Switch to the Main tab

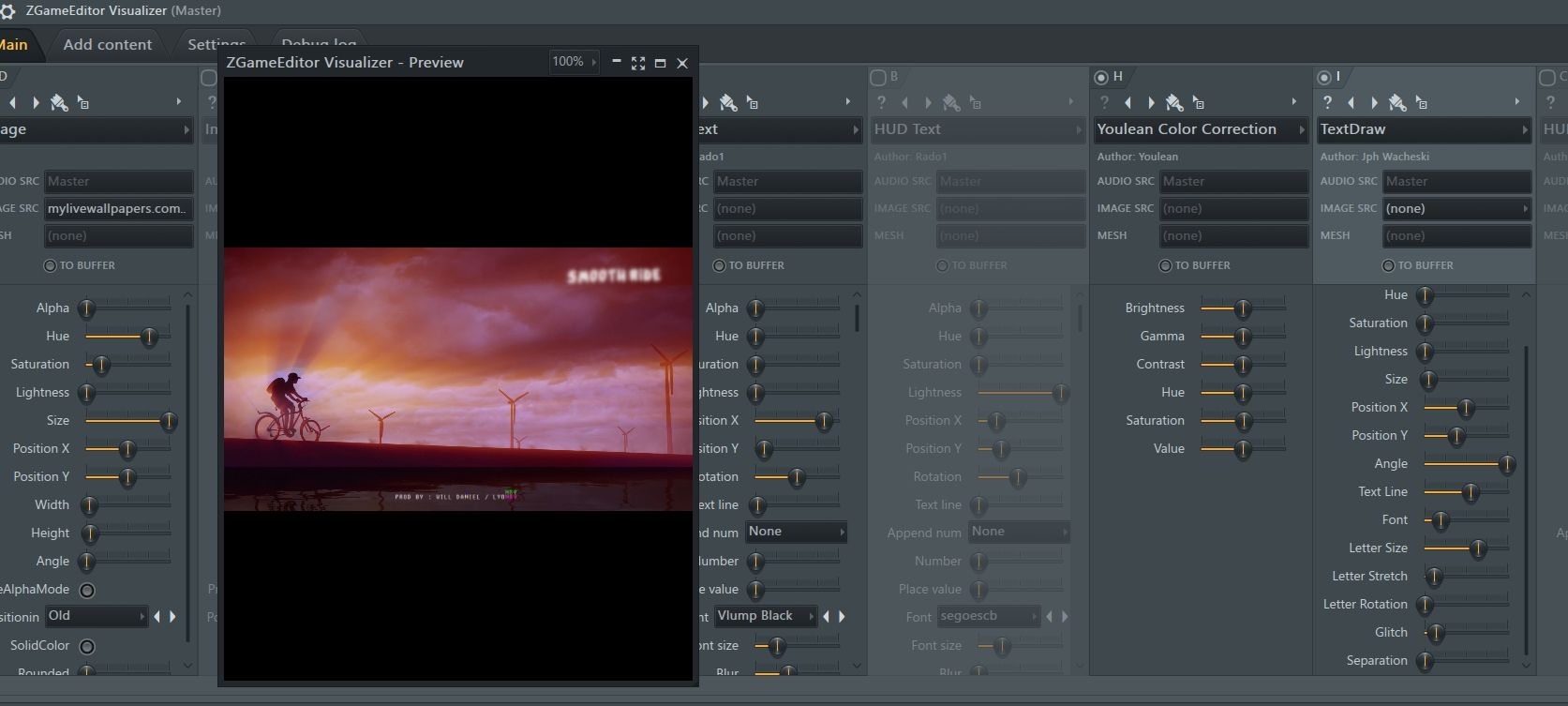tap(13, 44)
